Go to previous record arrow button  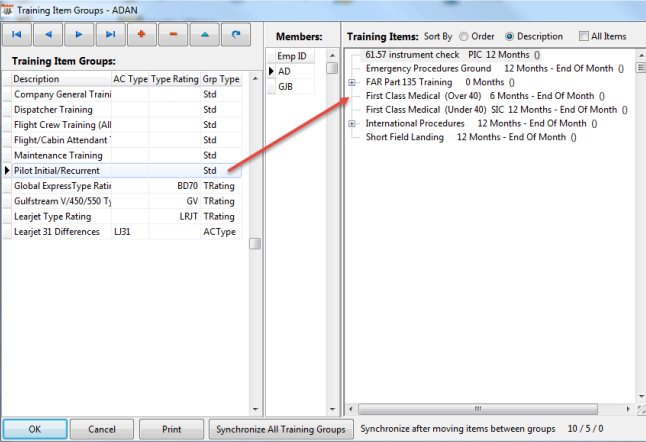tap(48, 35)
